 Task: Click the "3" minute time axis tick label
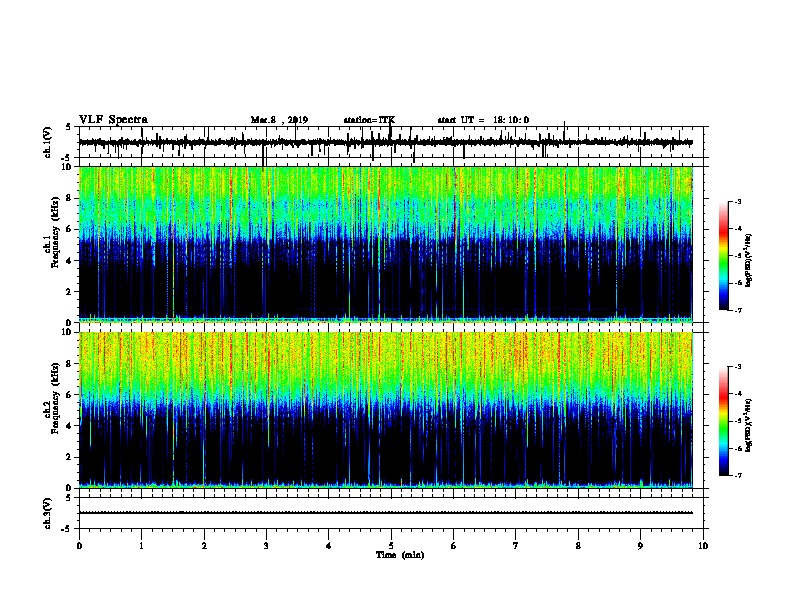tap(266, 546)
